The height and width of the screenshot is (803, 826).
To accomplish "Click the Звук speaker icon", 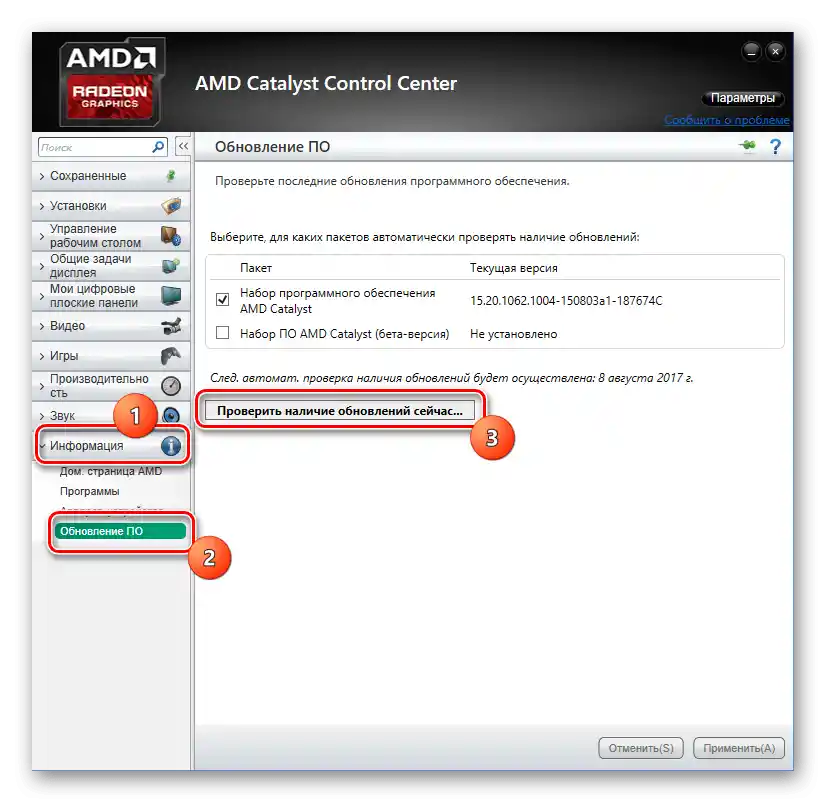I will tap(171, 416).
